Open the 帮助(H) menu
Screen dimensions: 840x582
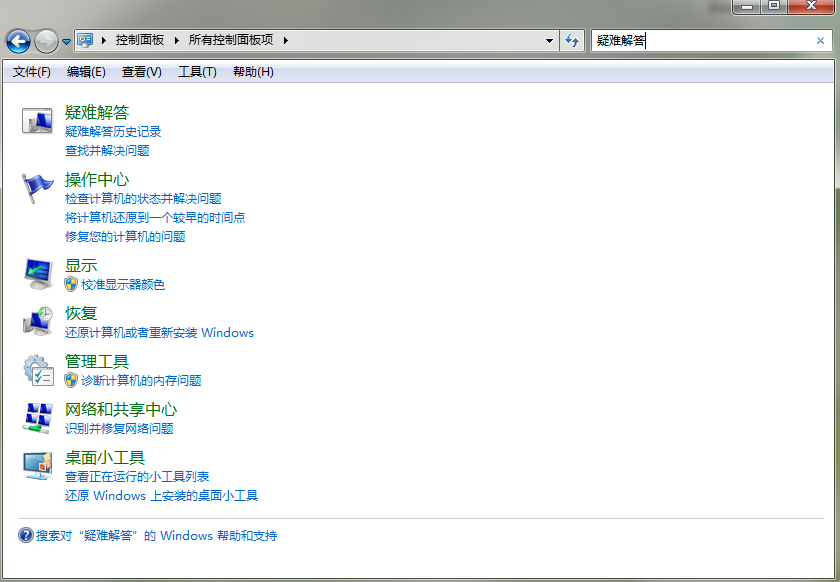(253, 72)
